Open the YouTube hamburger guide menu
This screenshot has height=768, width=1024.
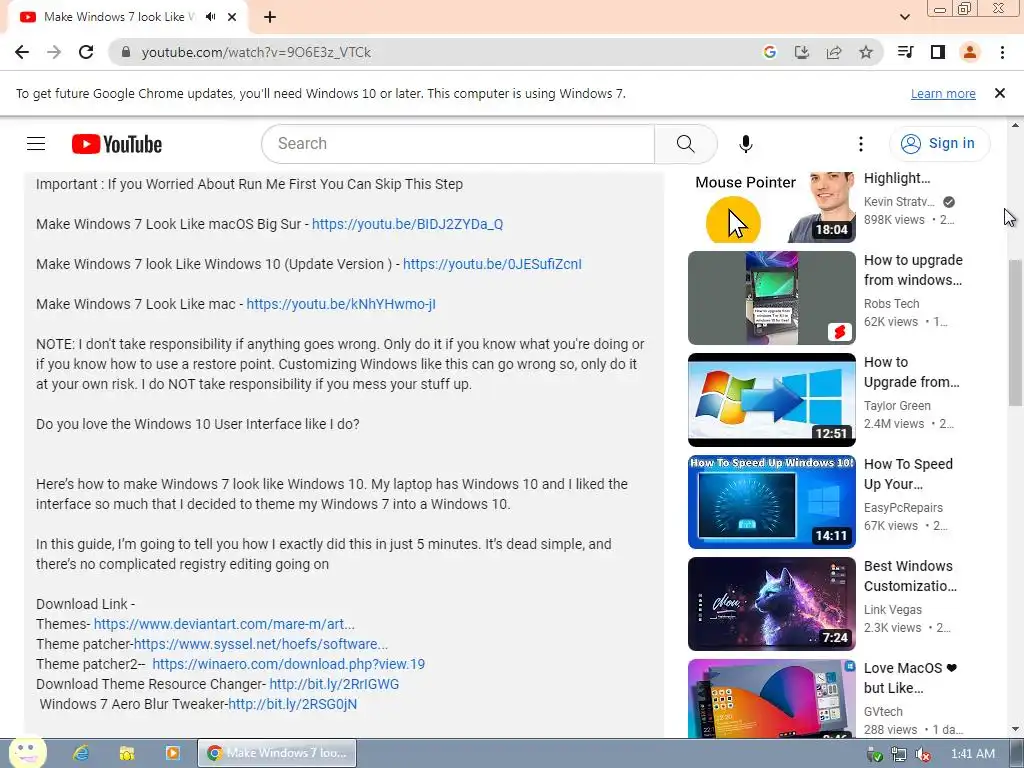pos(36,144)
